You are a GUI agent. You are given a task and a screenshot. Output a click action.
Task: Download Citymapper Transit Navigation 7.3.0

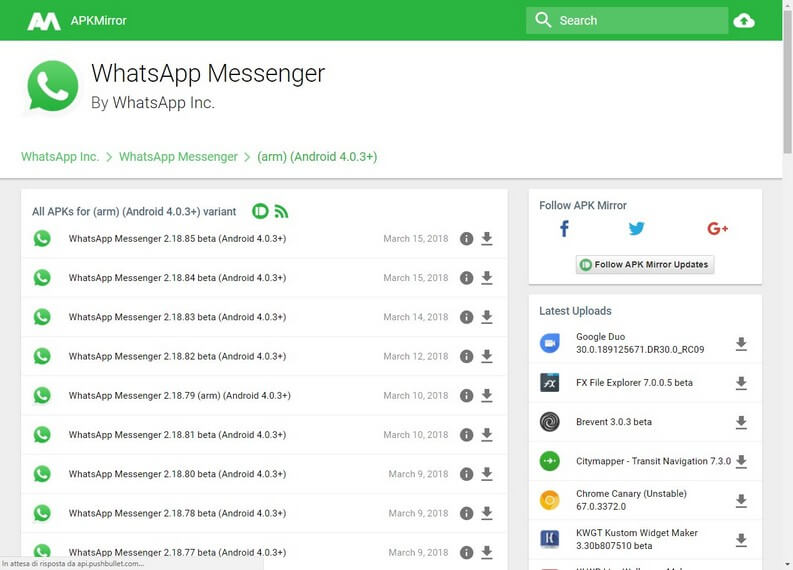tap(741, 461)
